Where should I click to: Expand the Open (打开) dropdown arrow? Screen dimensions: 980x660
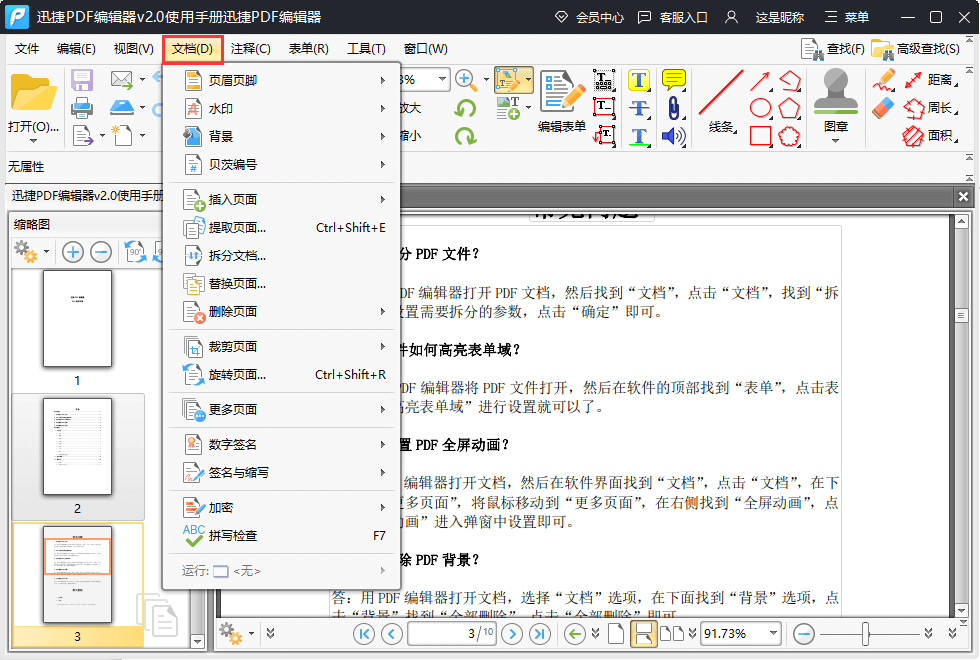coord(33,141)
